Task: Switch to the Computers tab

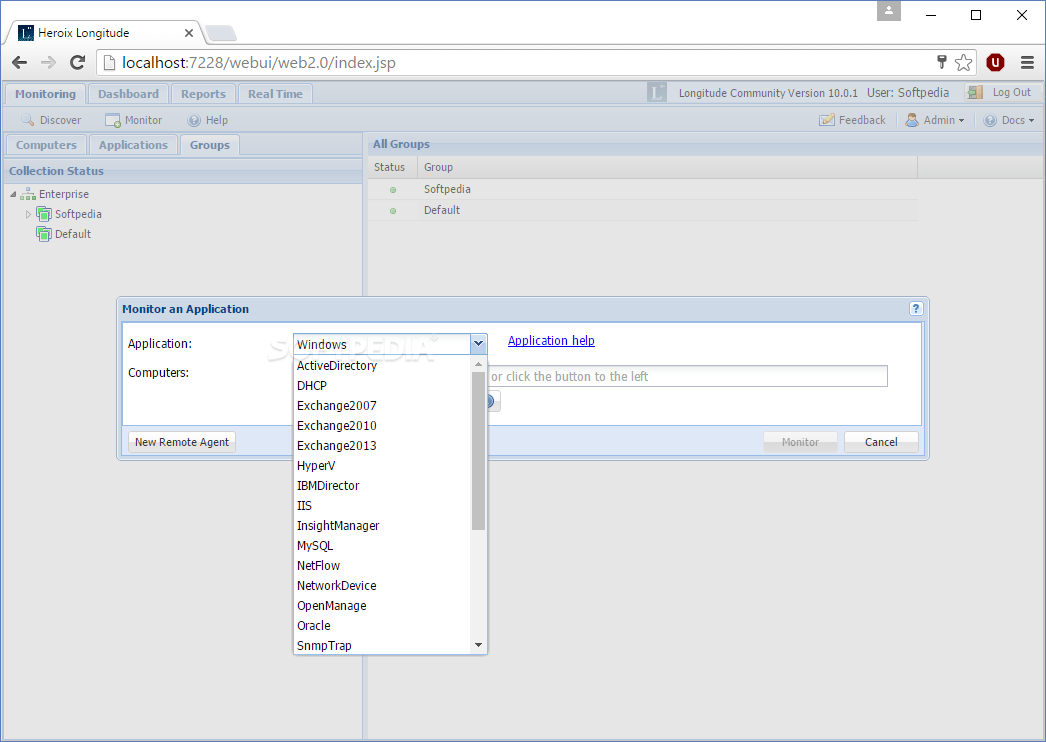Action: coord(46,145)
